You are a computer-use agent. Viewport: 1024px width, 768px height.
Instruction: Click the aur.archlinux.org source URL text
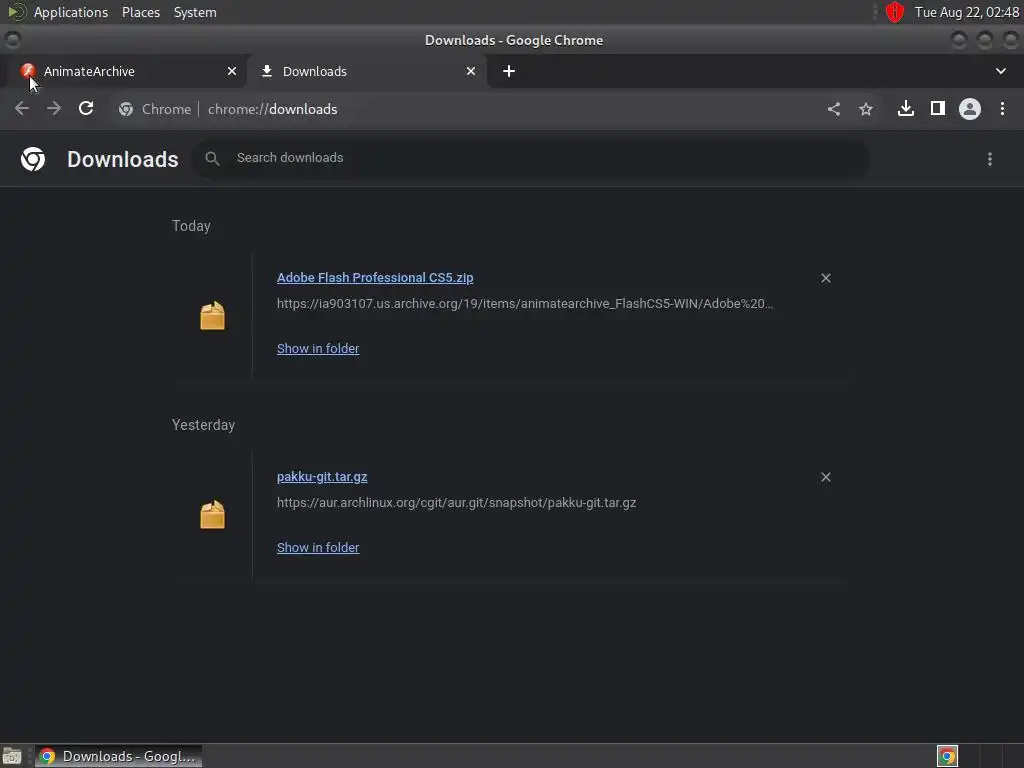coord(456,503)
